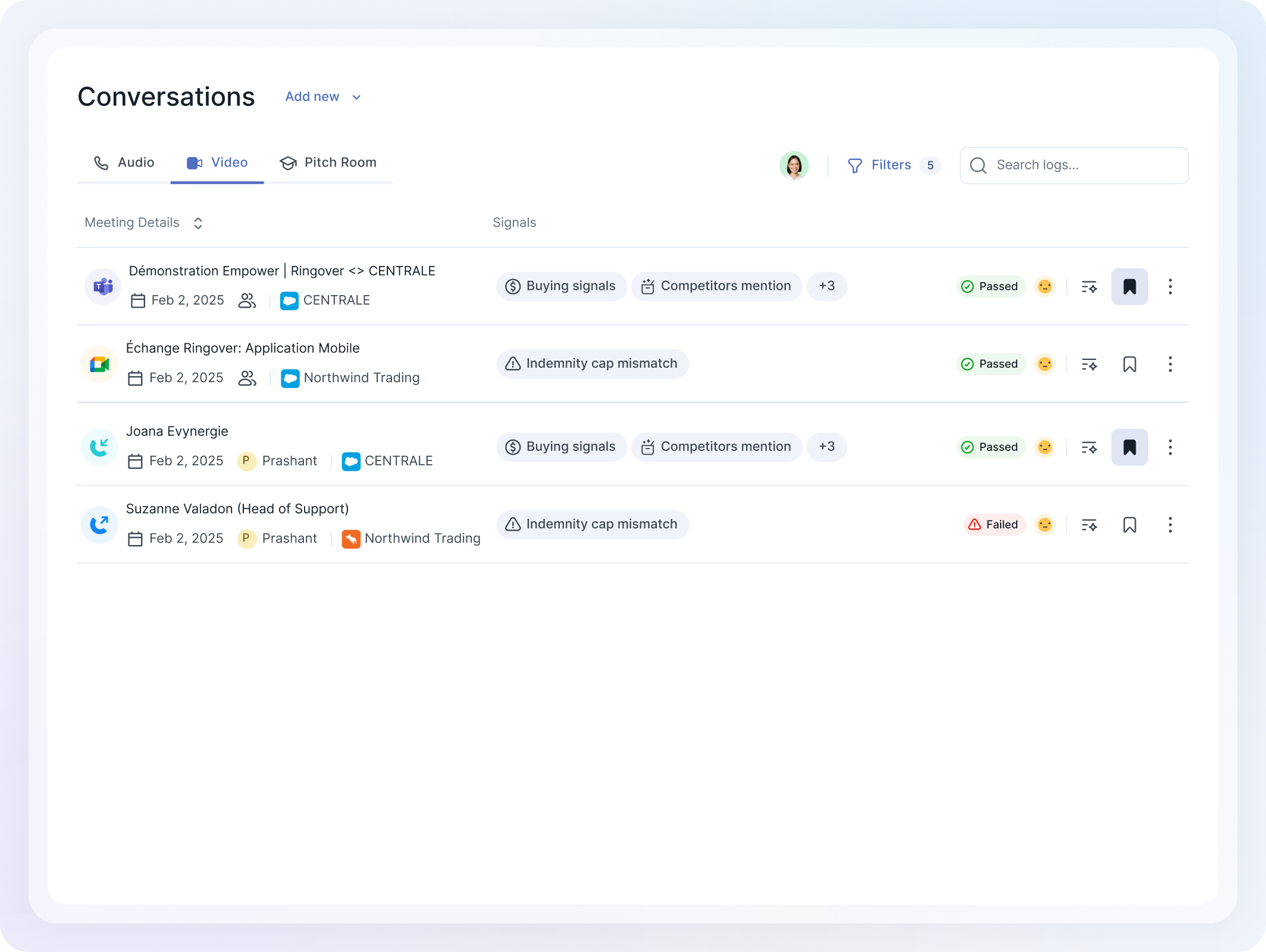Screen dimensions: 1266x952
Task: Click the incoming call icon for Joana Evynergie
Action: pos(99,447)
